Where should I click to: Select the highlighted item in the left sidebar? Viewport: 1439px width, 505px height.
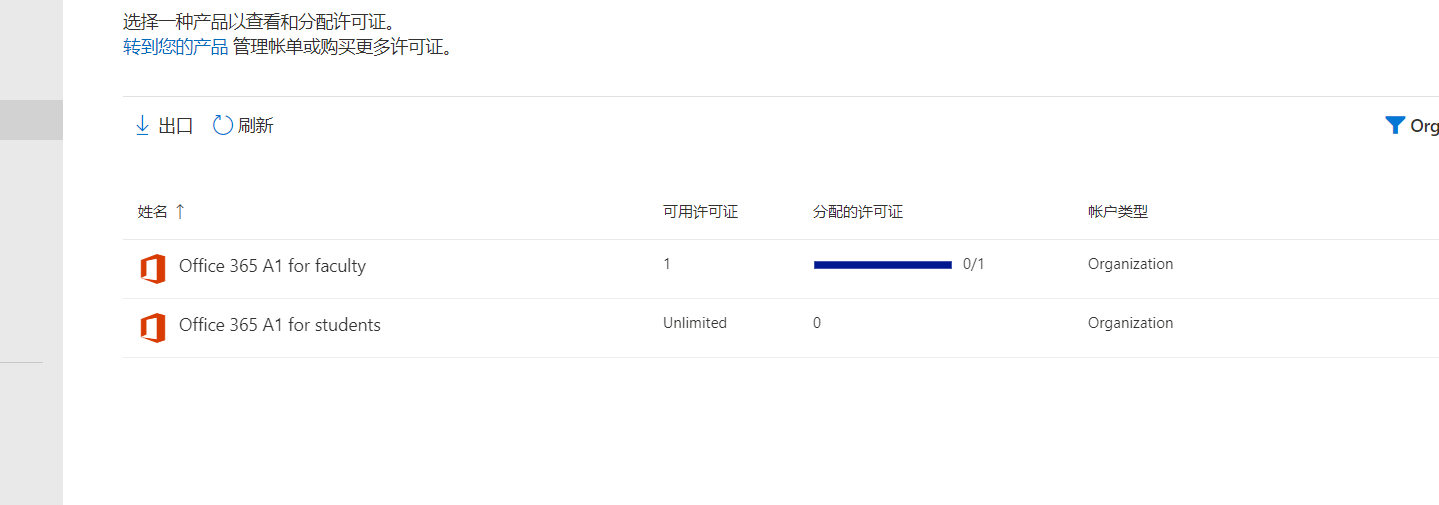[31, 120]
